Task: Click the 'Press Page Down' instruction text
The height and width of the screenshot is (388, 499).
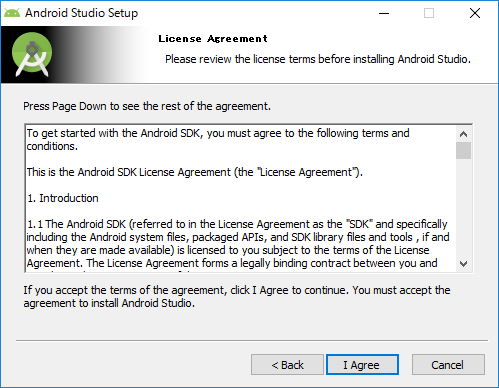Action: [x=147, y=106]
